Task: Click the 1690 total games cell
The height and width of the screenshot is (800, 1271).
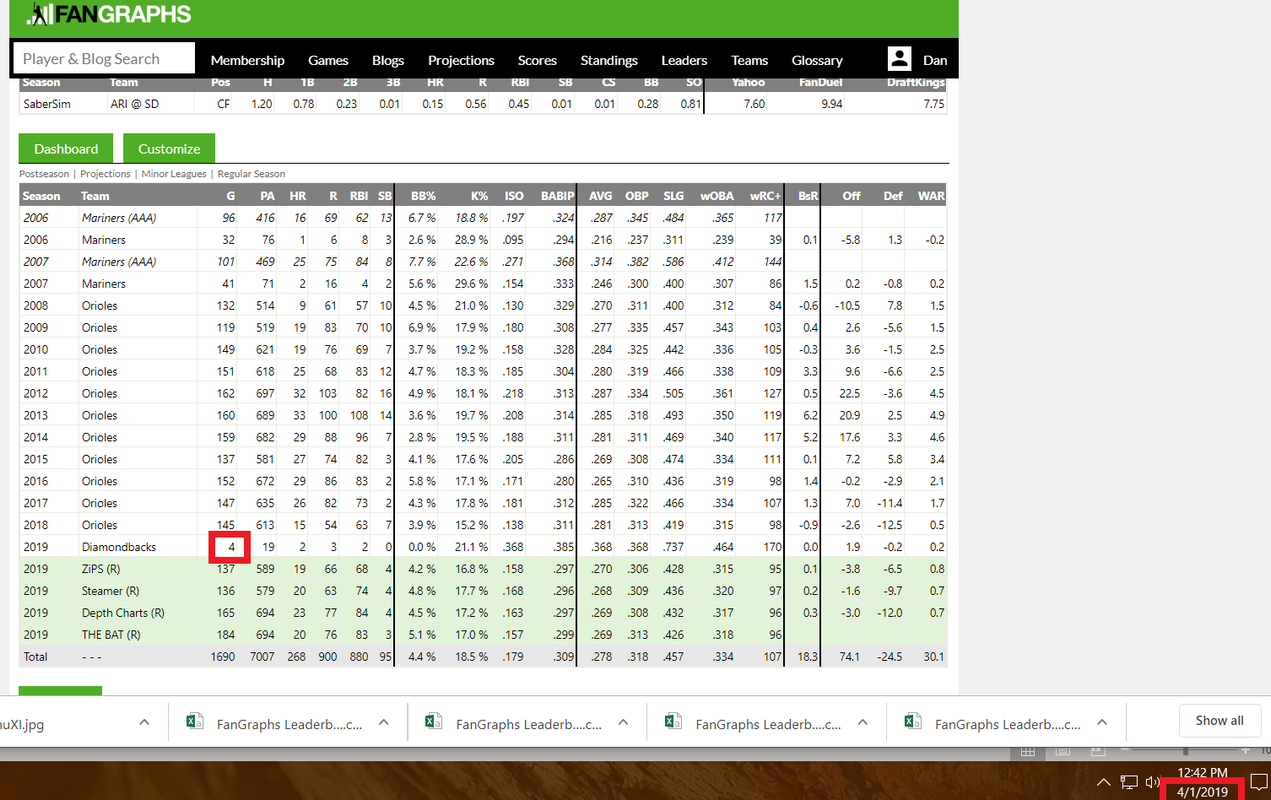Action: (223, 658)
